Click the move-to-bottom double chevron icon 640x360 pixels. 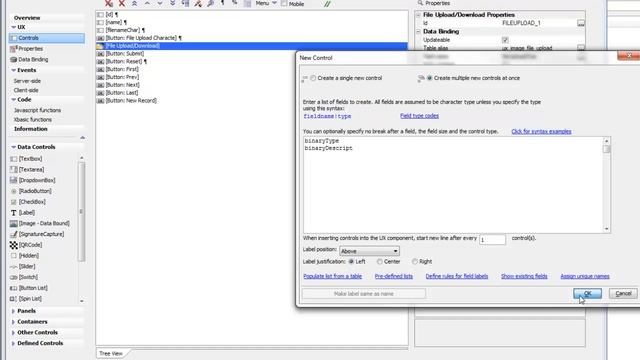point(172,3)
